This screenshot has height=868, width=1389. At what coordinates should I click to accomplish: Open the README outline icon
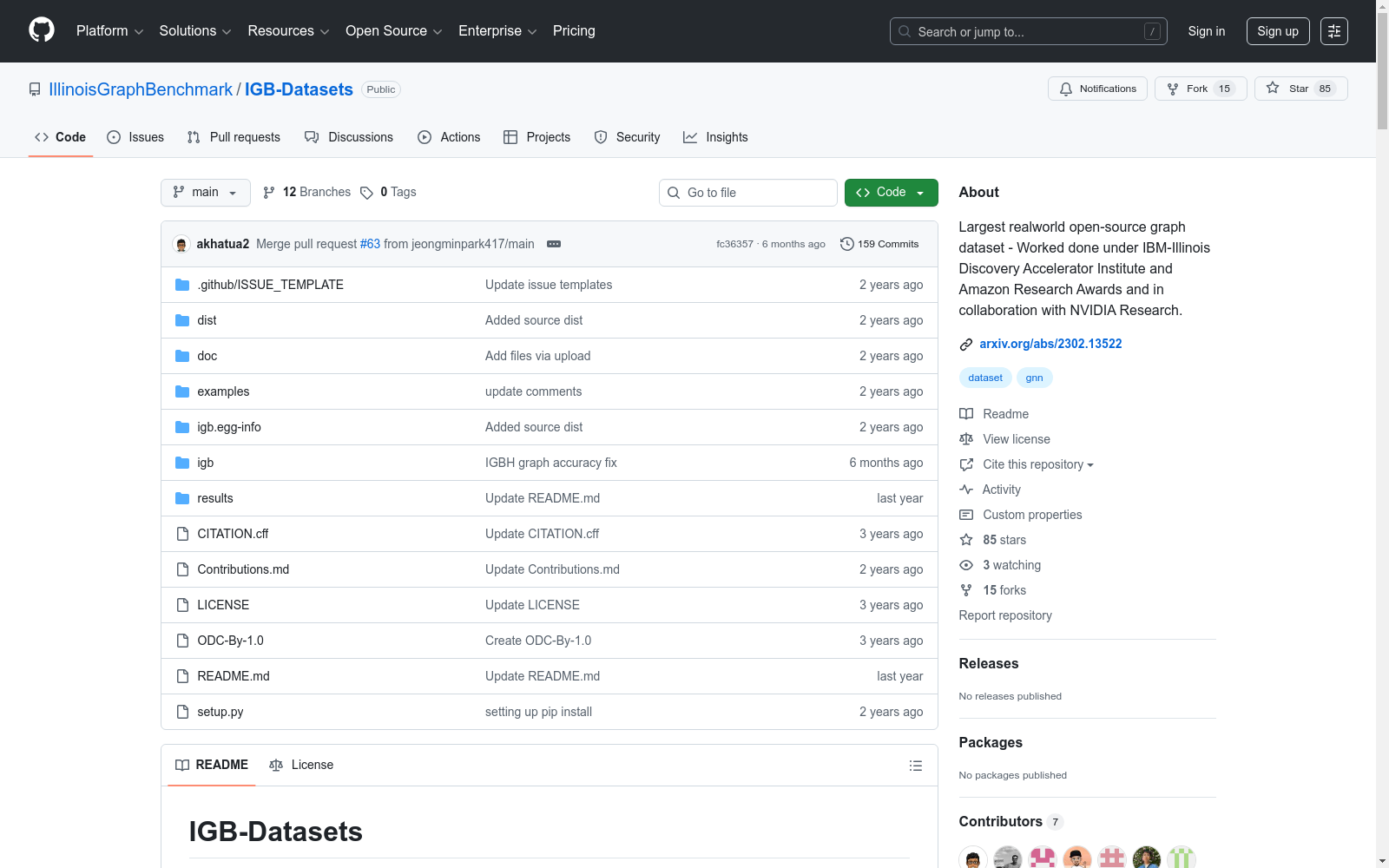point(915,766)
